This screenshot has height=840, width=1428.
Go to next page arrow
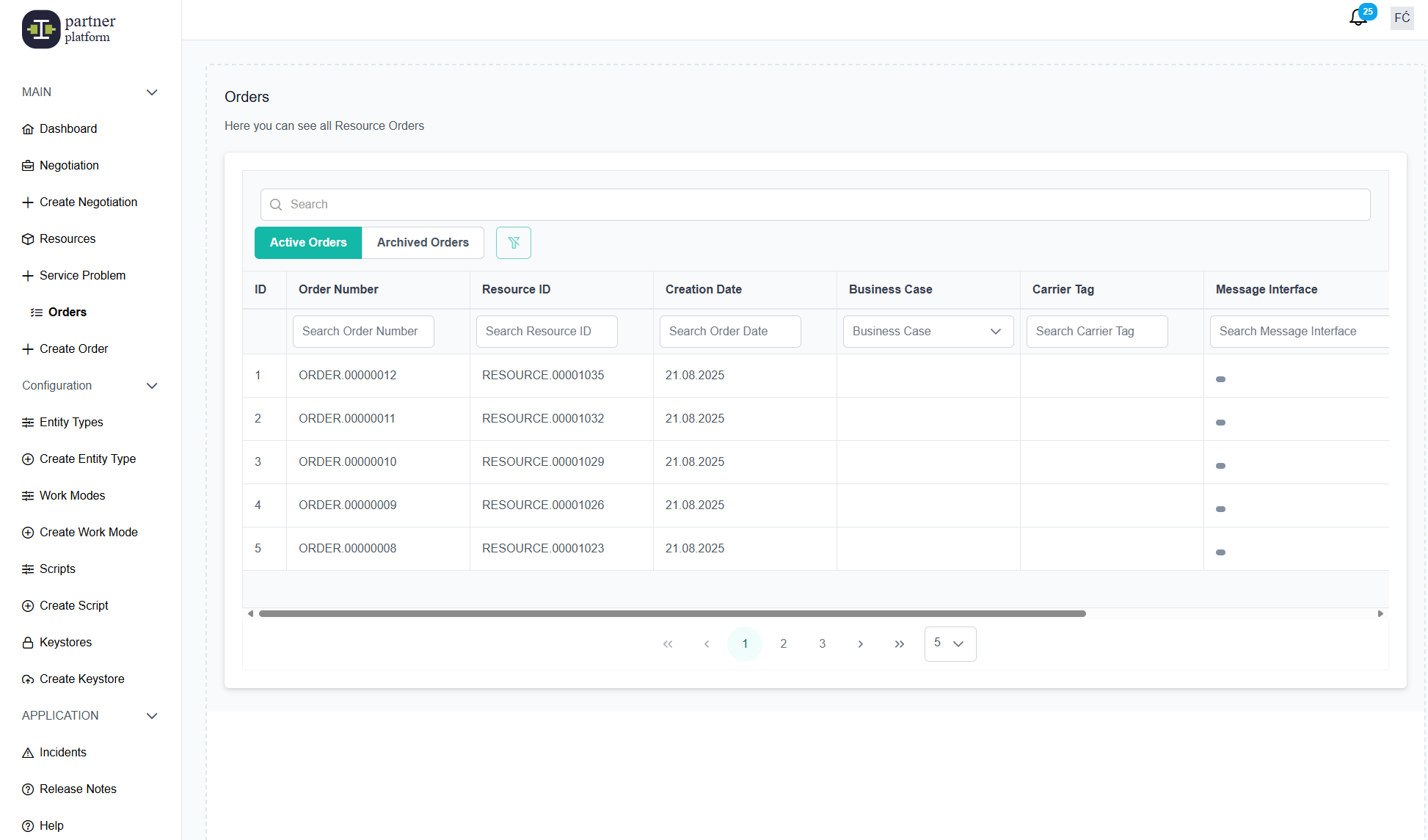tap(861, 644)
